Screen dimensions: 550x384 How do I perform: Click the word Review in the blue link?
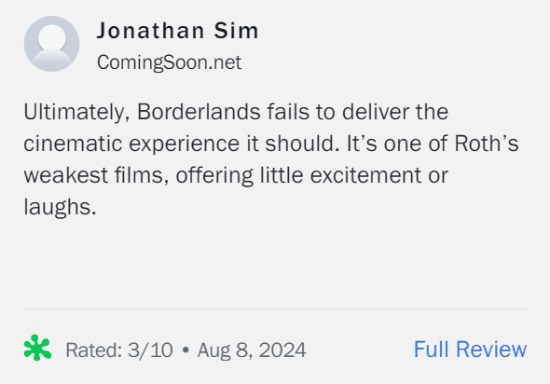491,349
